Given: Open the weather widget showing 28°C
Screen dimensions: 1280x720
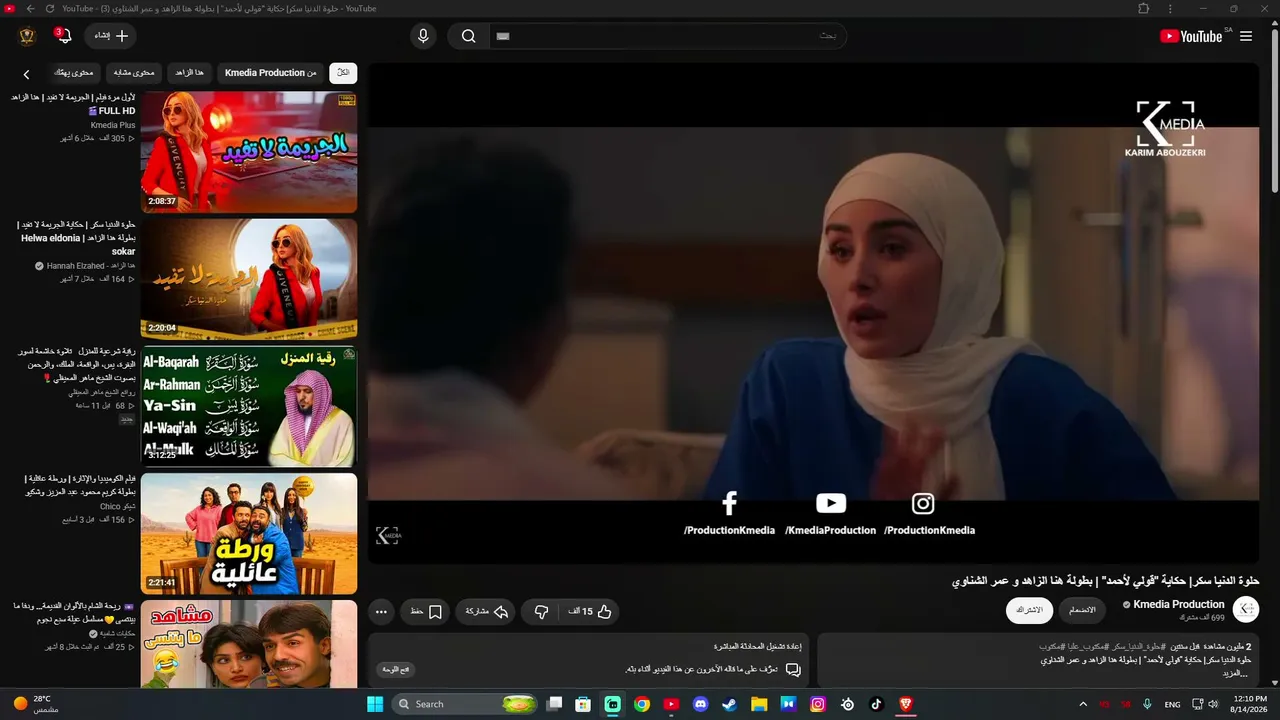Looking at the screenshot, I should (35, 704).
